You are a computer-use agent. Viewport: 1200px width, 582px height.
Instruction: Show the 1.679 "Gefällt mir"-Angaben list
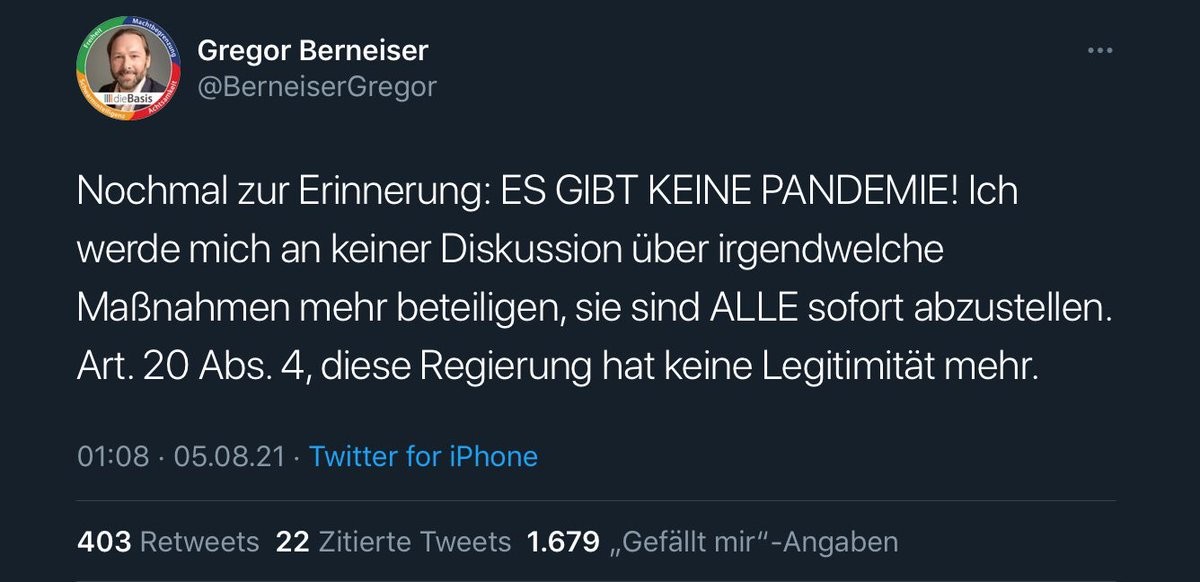tap(756, 542)
